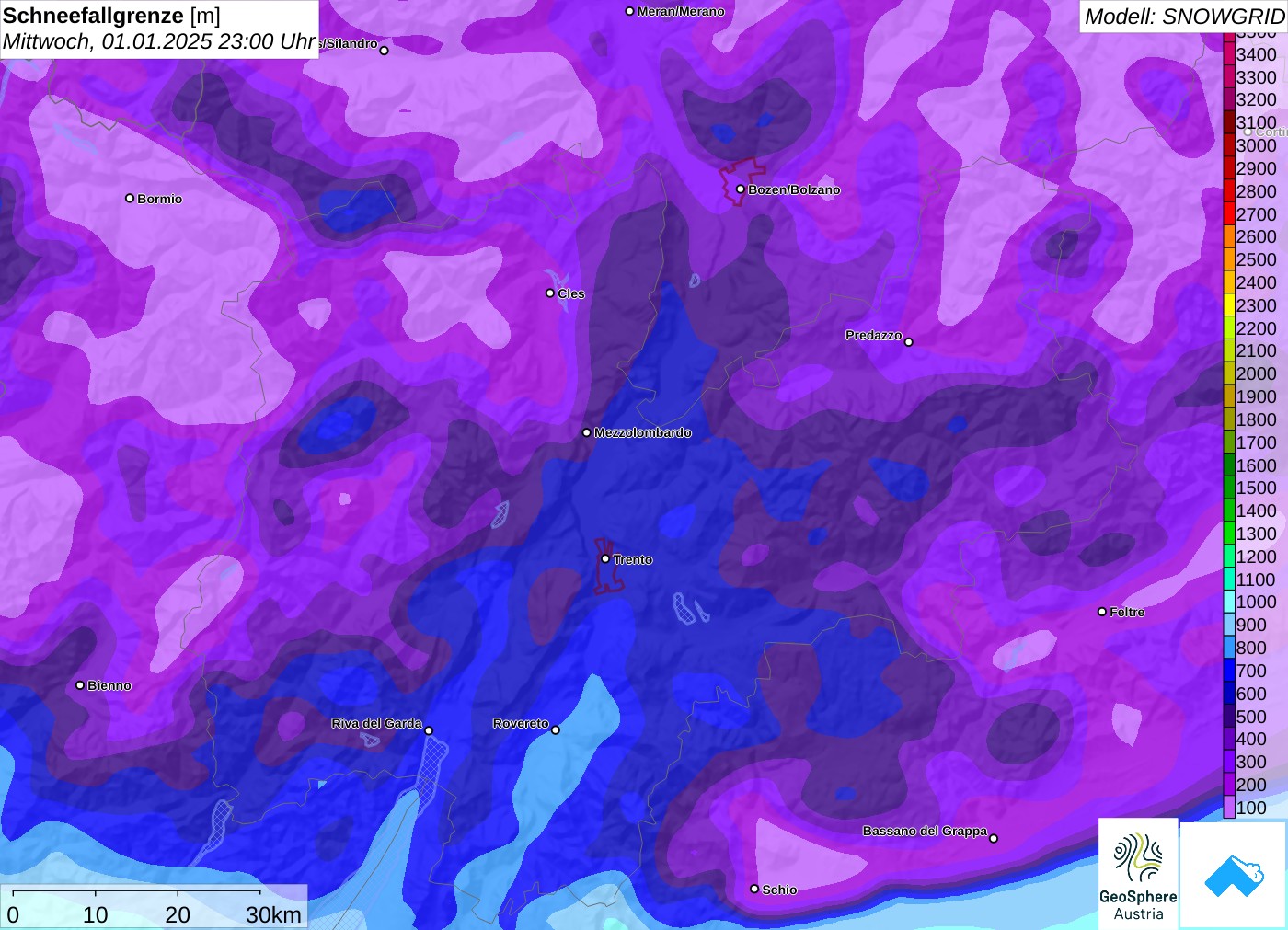Viewport: 1288px width, 930px height.
Task: Click the Rovereto town marker
Action: click(556, 730)
